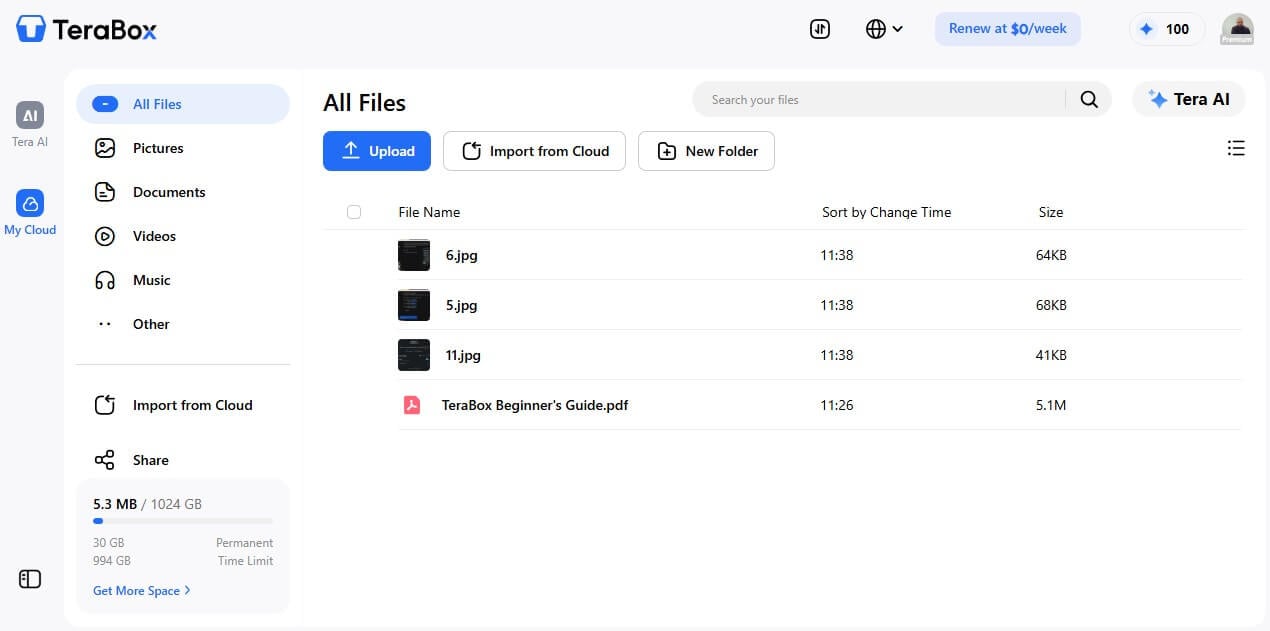Select All Files in the sidebar

[x=183, y=104]
